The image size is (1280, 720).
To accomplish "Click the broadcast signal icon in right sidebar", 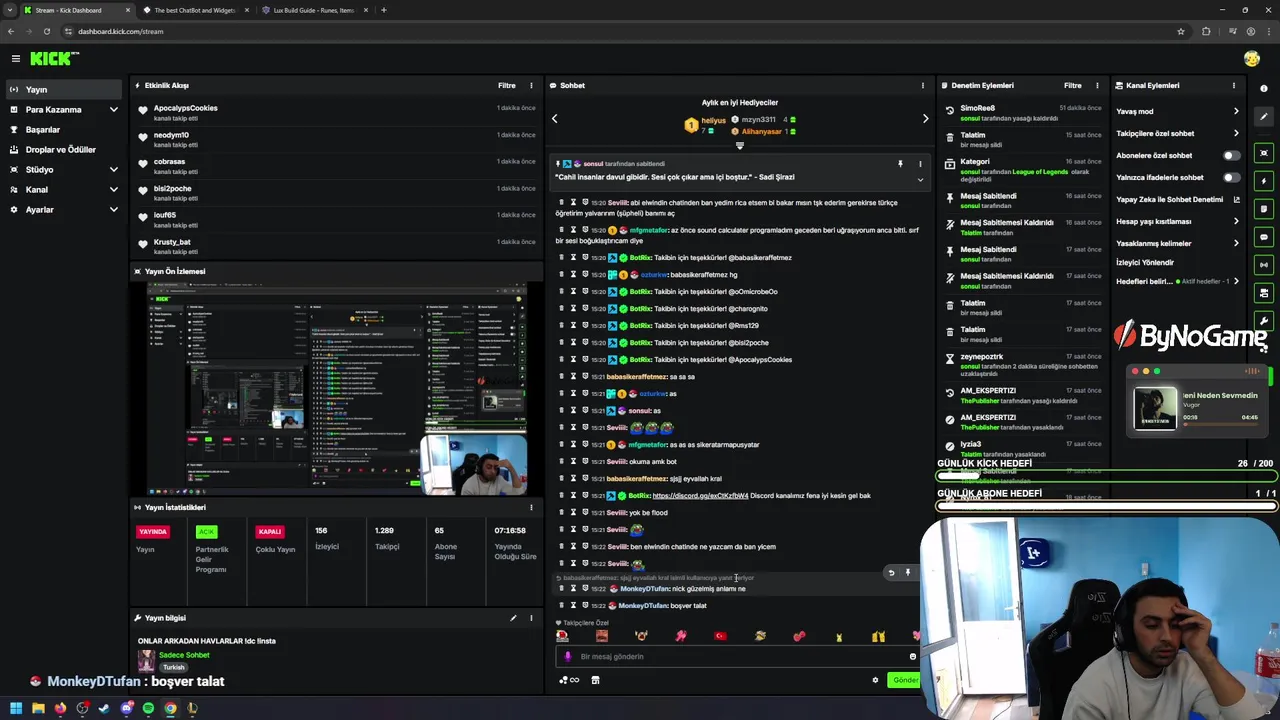I will [1264, 265].
